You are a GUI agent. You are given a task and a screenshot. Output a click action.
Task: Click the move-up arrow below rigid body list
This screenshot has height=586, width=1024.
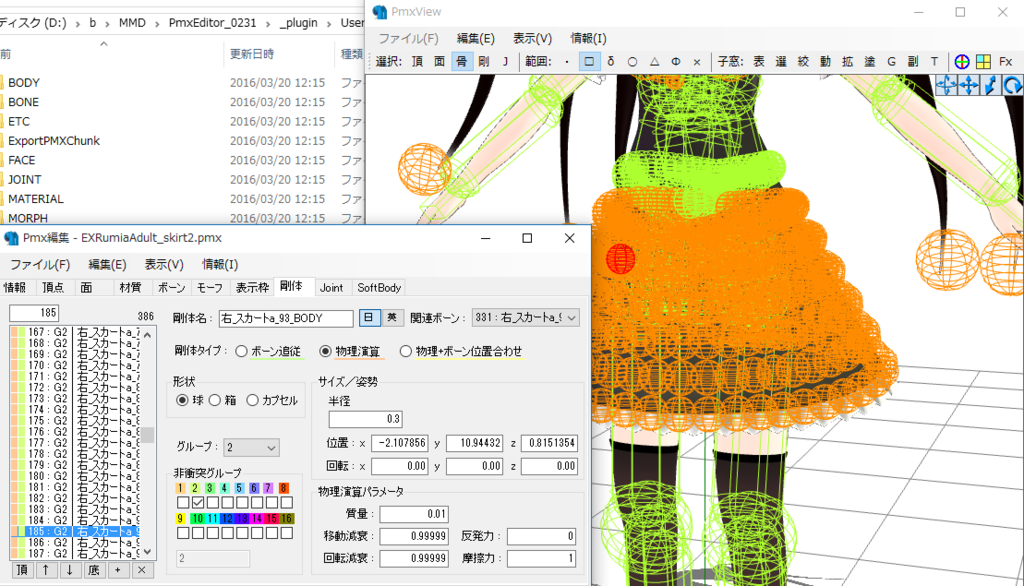(44, 570)
